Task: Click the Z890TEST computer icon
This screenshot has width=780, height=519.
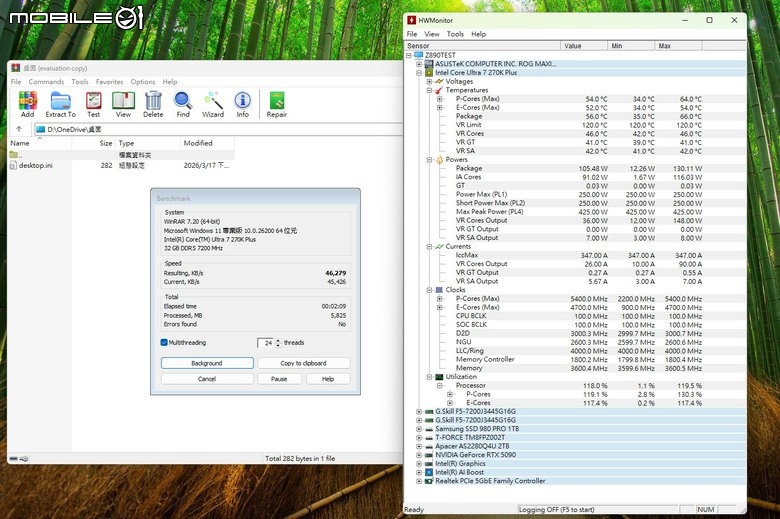Action: 418,55
